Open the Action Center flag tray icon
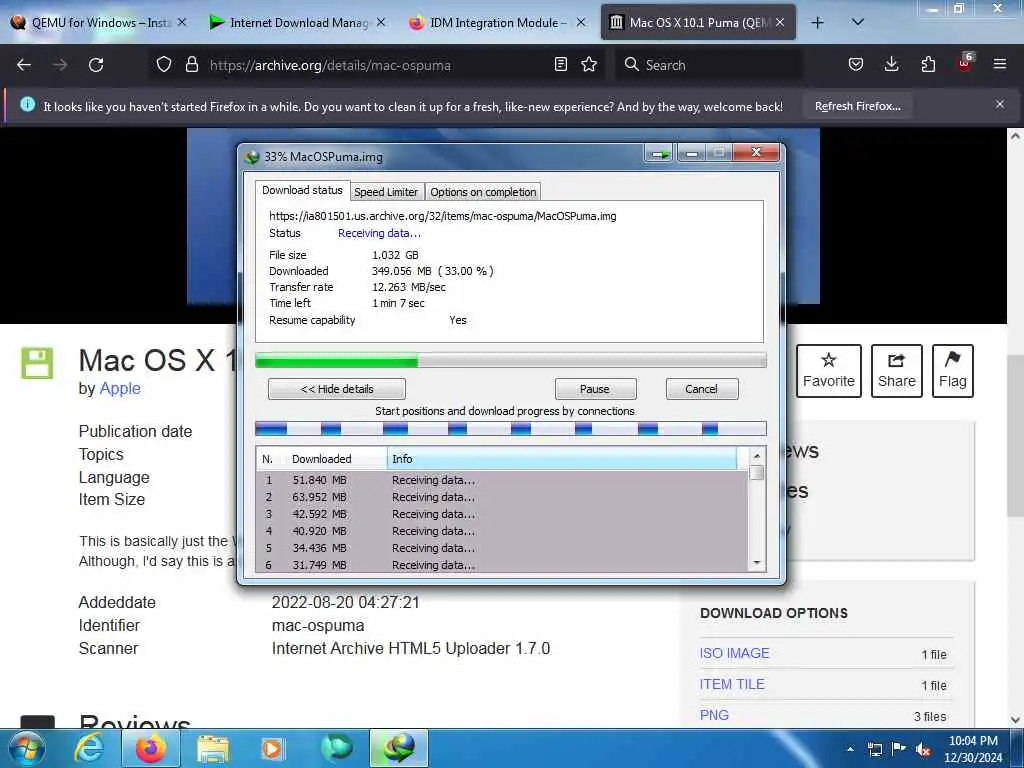 coord(899,749)
